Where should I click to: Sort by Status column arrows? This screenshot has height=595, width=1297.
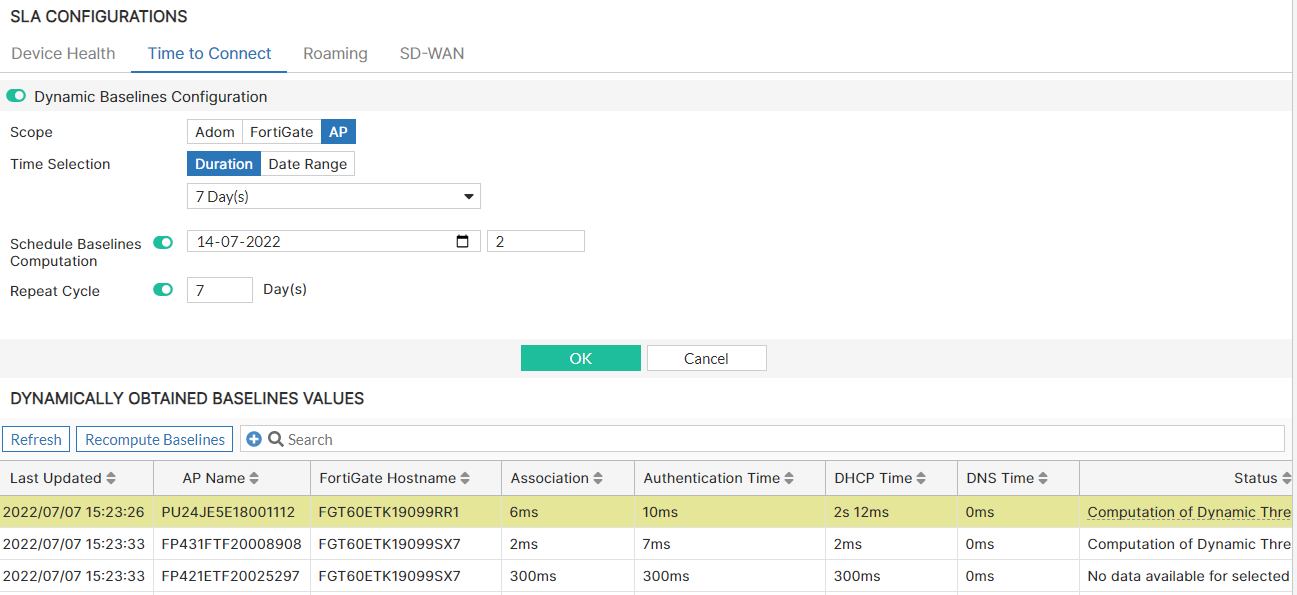click(1287, 478)
